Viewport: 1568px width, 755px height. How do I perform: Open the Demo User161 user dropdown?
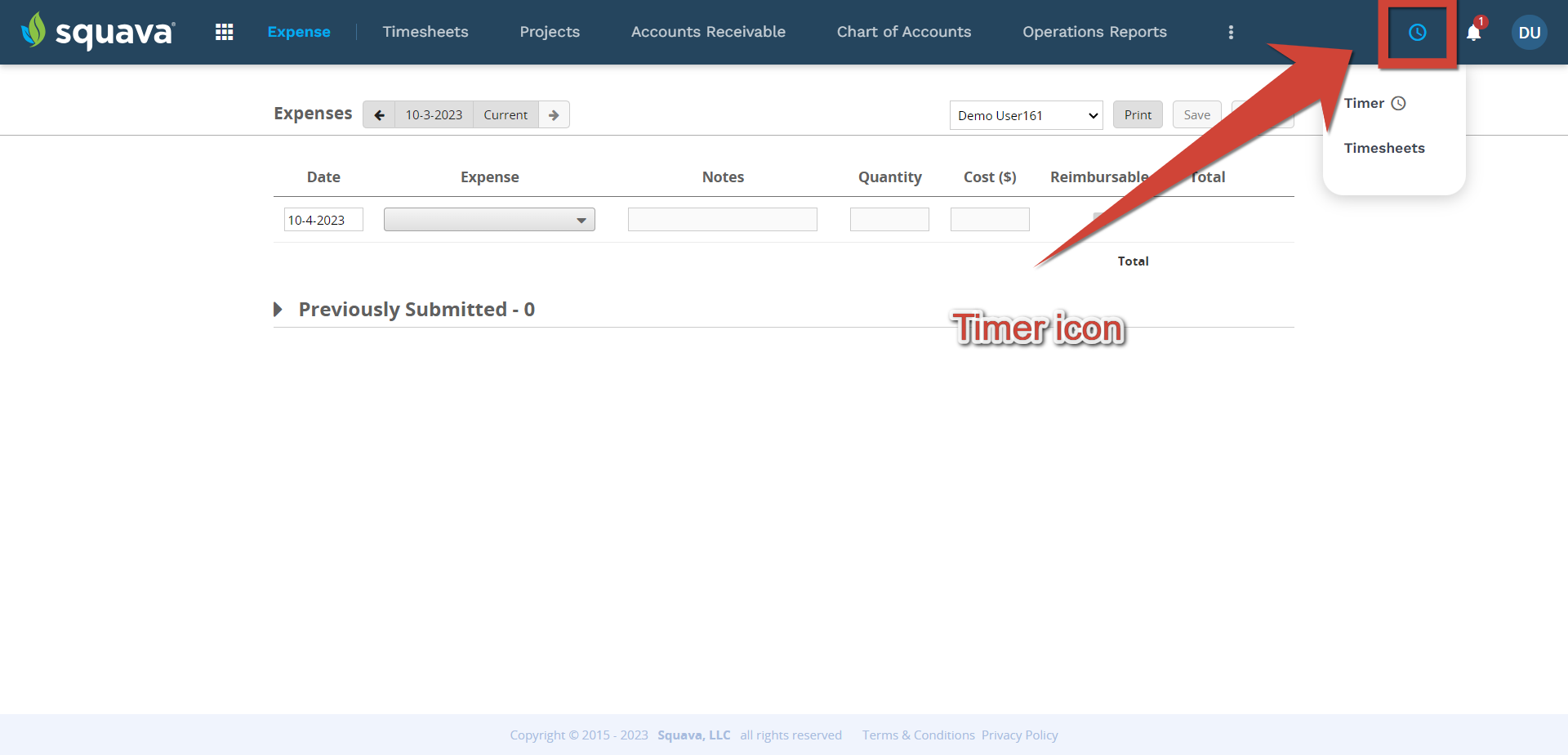1027,115
